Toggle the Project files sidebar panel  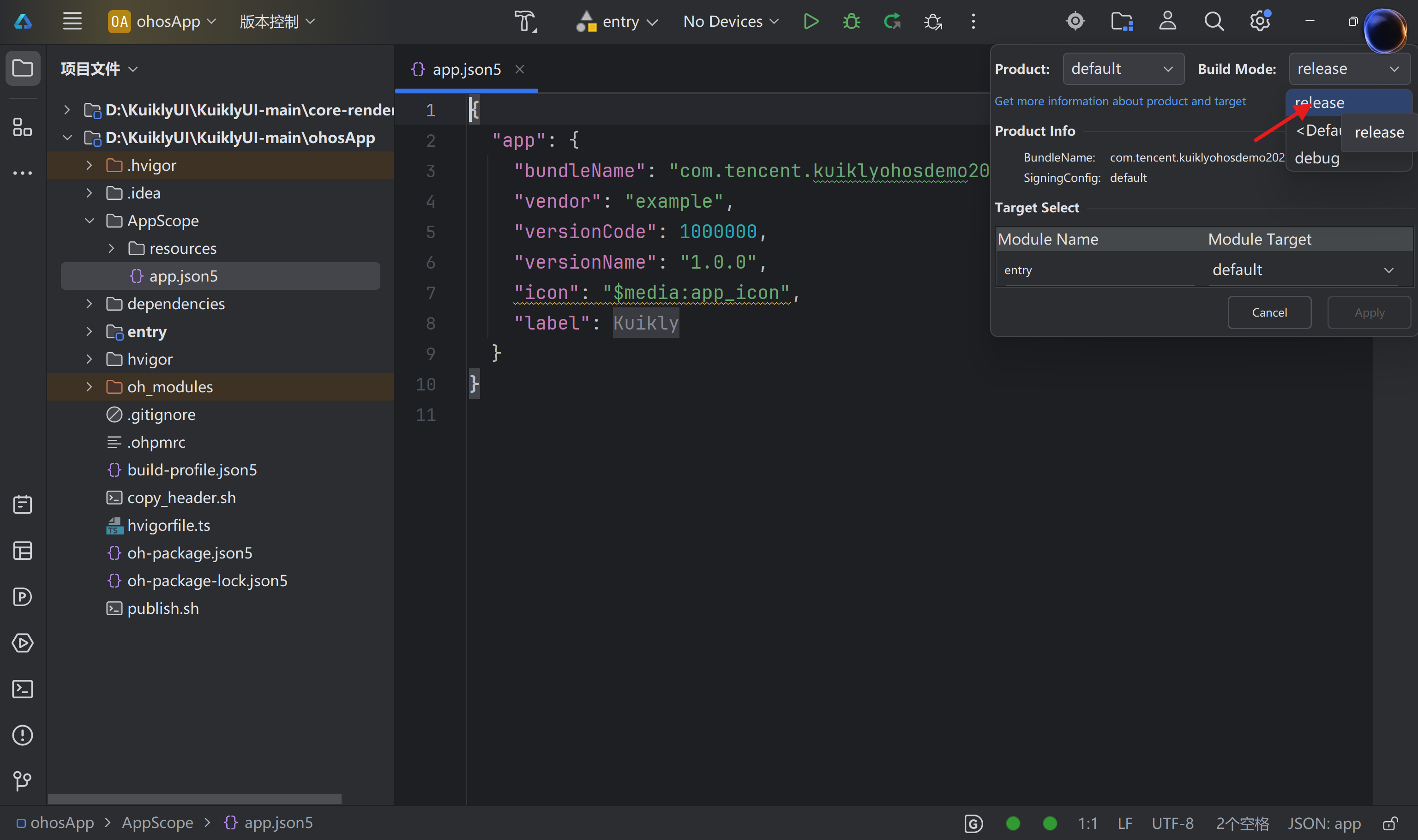click(23, 68)
